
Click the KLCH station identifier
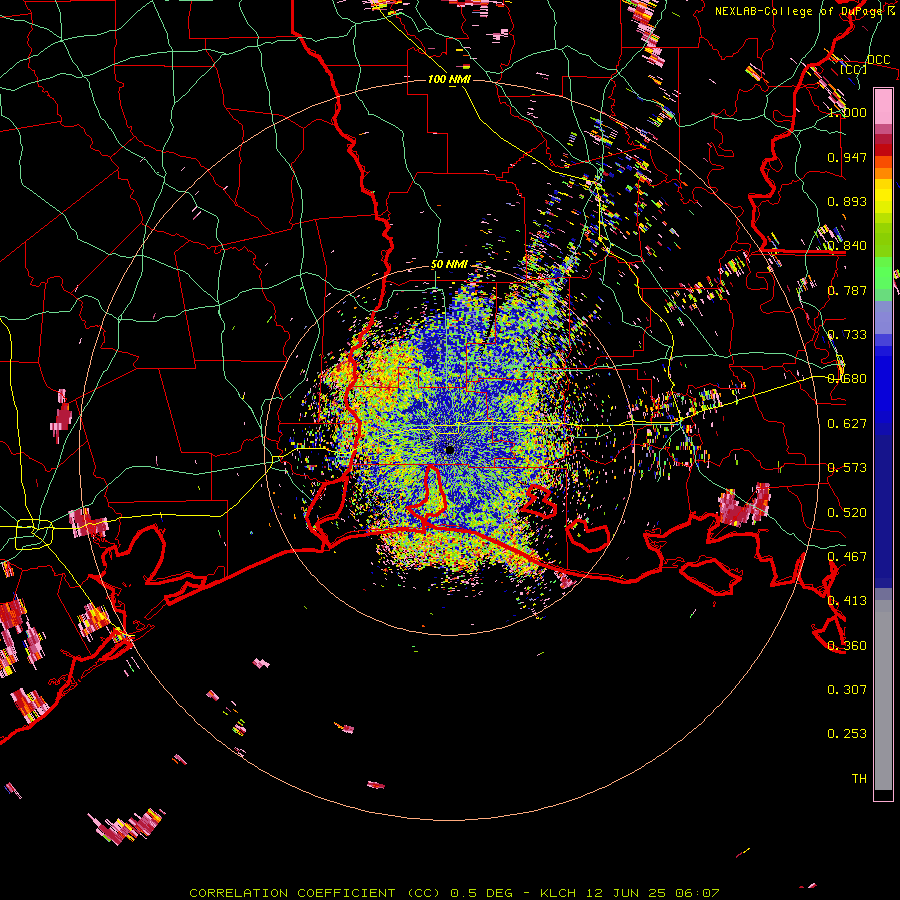(558, 893)
